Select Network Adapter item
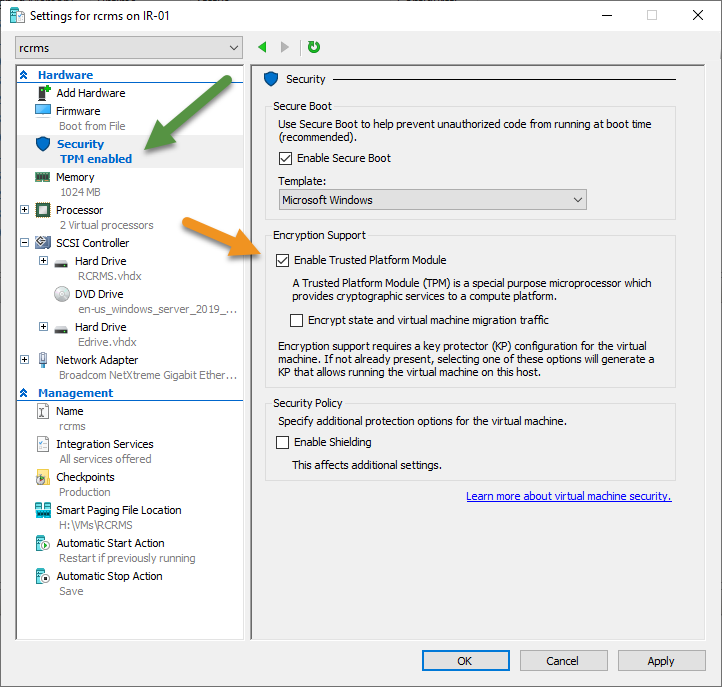This screenshot has height=687, width=722. [x=97, y=360]
